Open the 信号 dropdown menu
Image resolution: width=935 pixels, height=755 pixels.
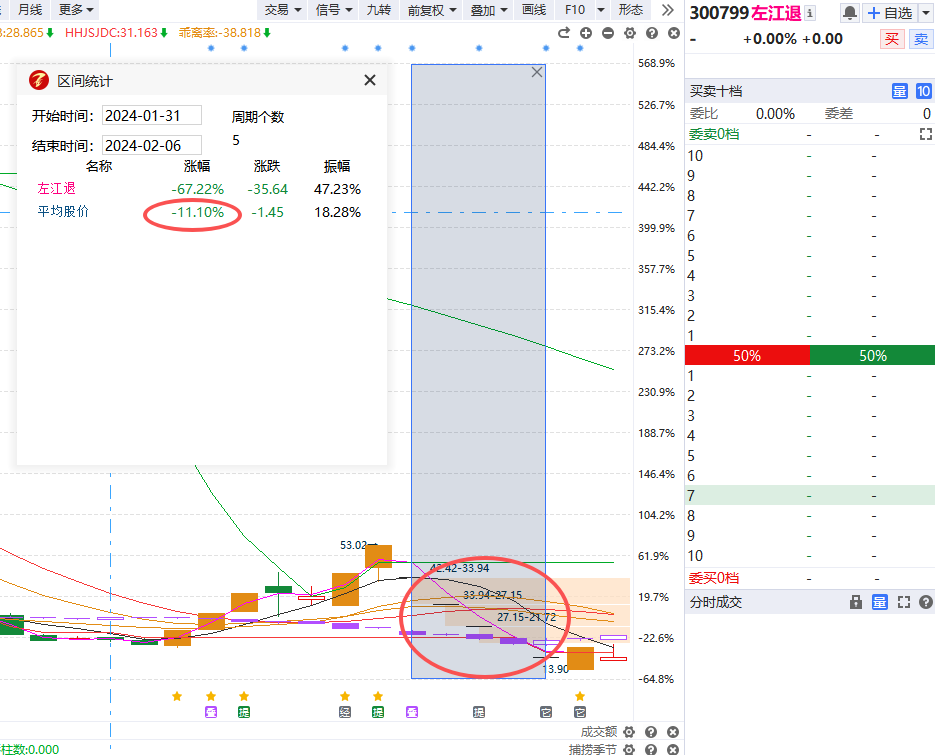[333, 10]
